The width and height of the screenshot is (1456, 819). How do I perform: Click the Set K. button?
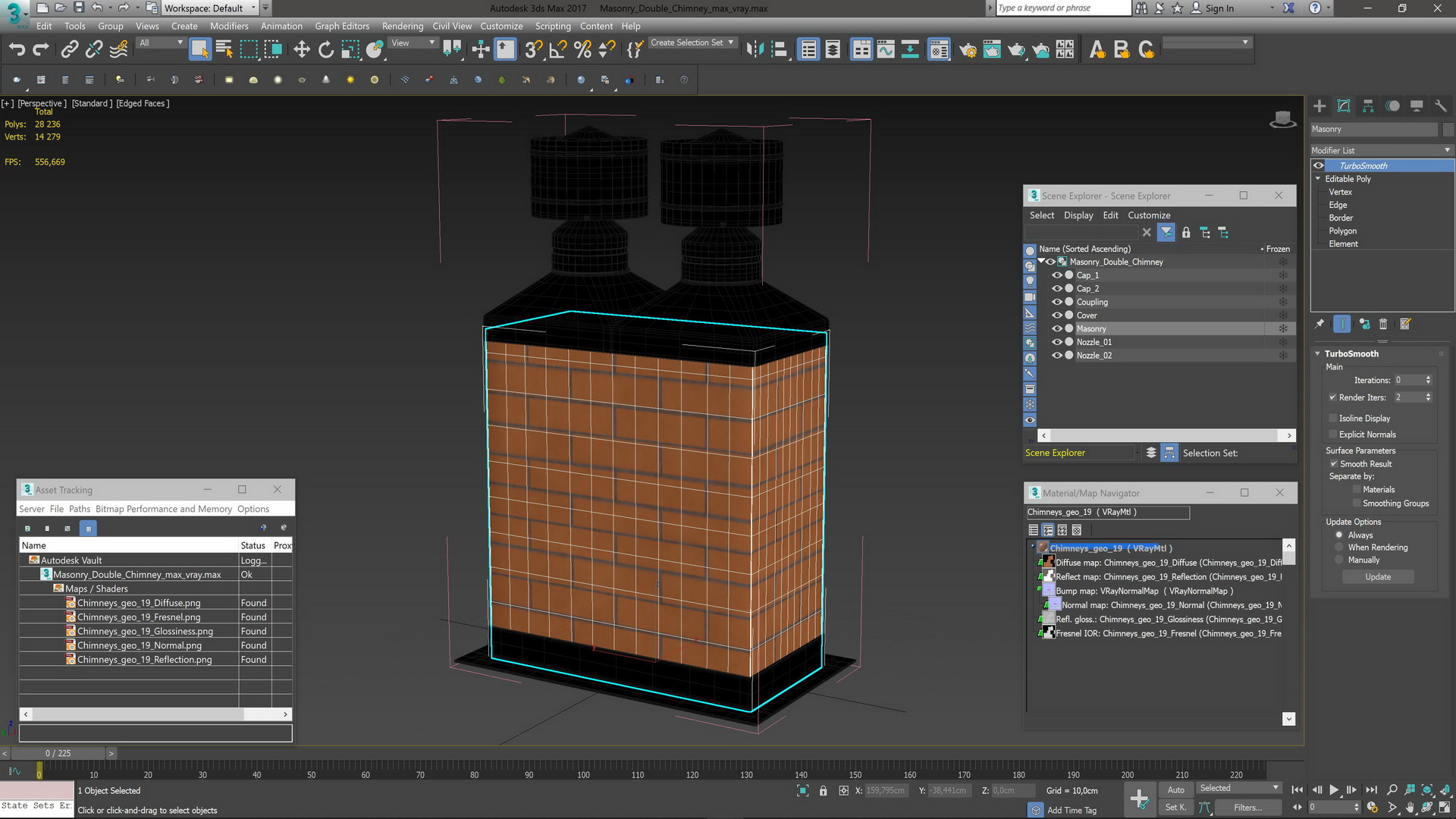pos(1175,808)
